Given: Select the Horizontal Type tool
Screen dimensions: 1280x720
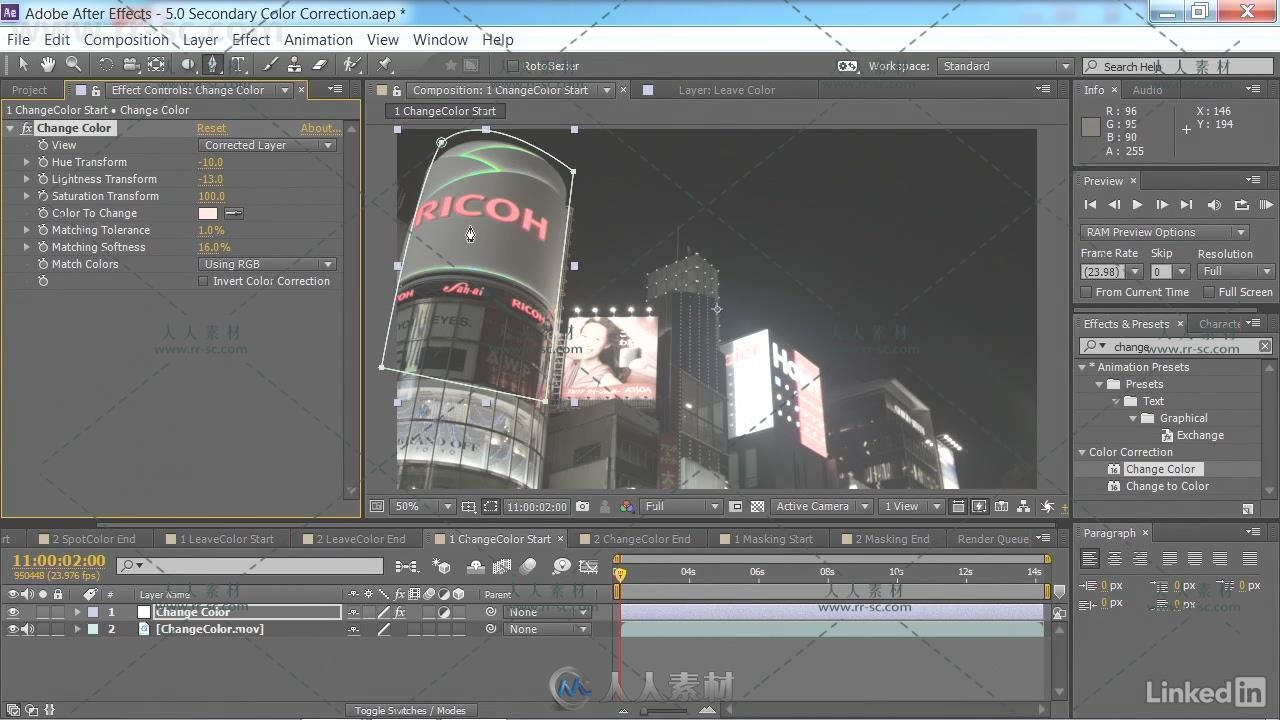Looking at the screenshot, I should coord(238,65).
